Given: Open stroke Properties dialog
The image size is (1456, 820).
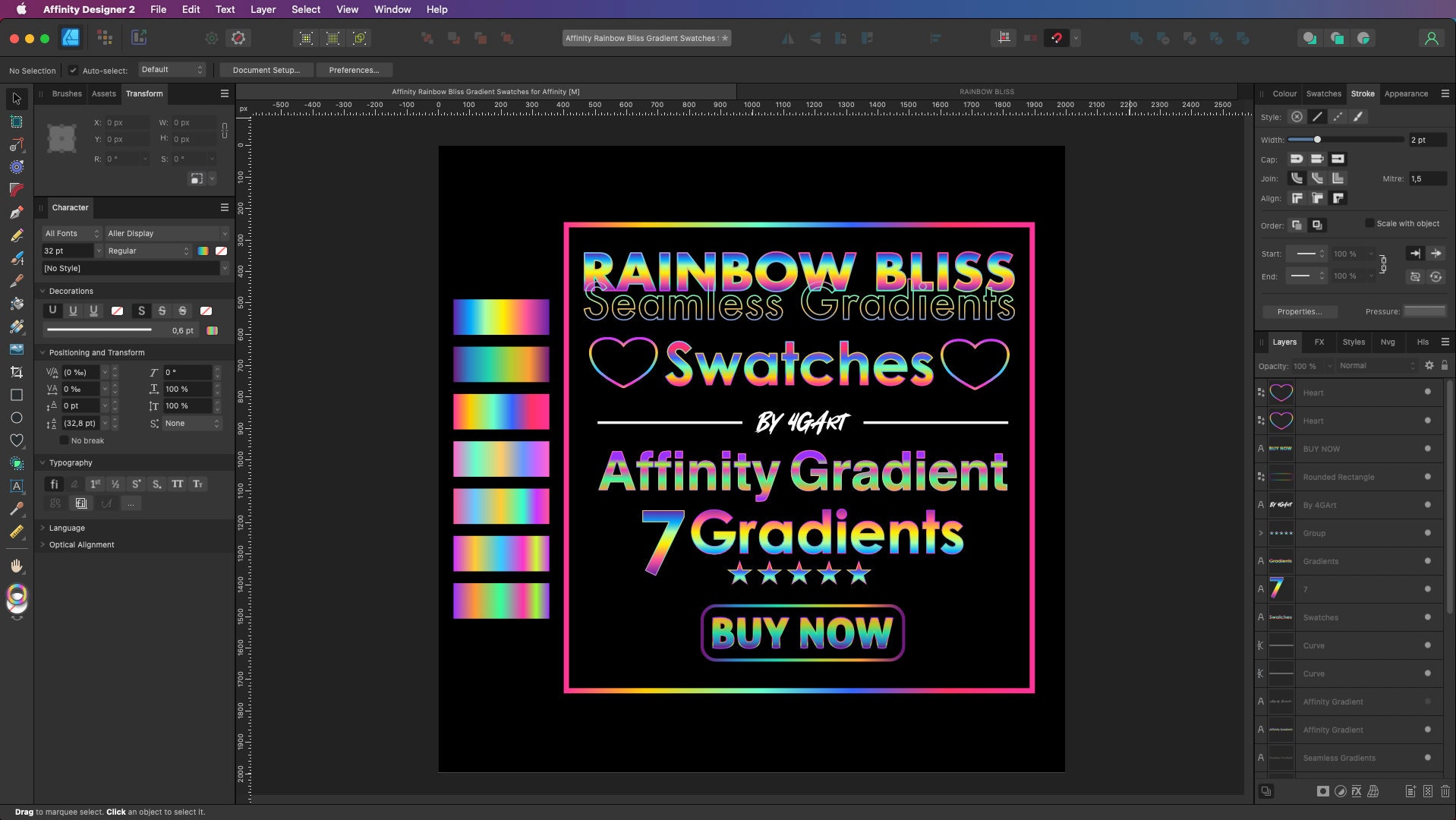Looking at the screenshot, I should (1300, 311).
